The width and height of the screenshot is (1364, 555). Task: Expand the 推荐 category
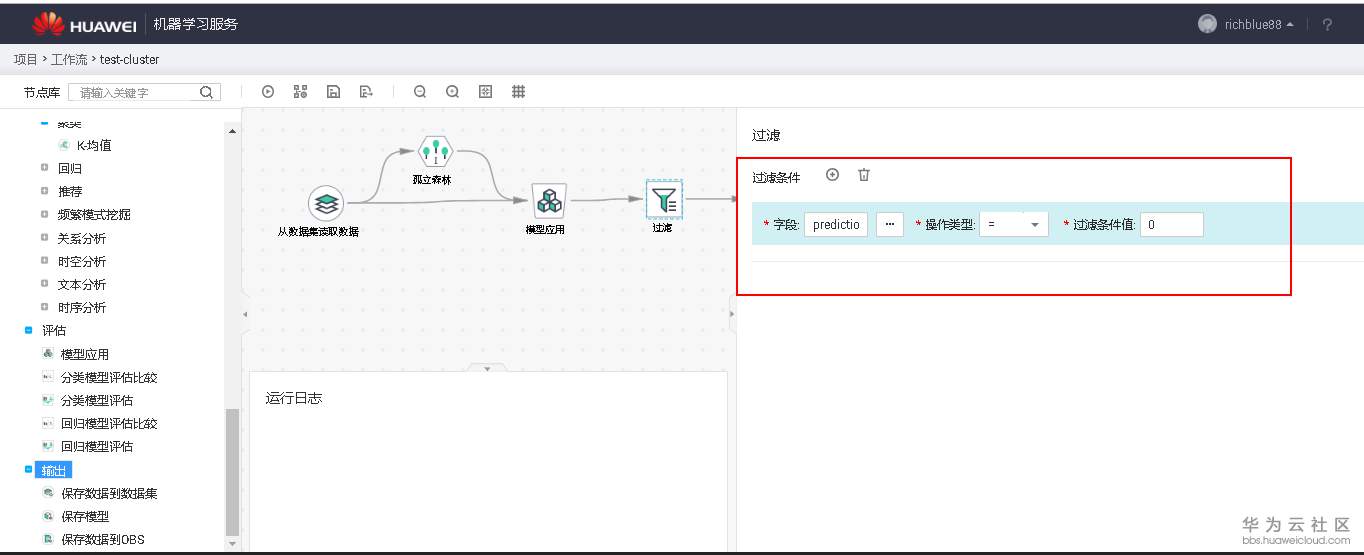click(x=44, y=191)
